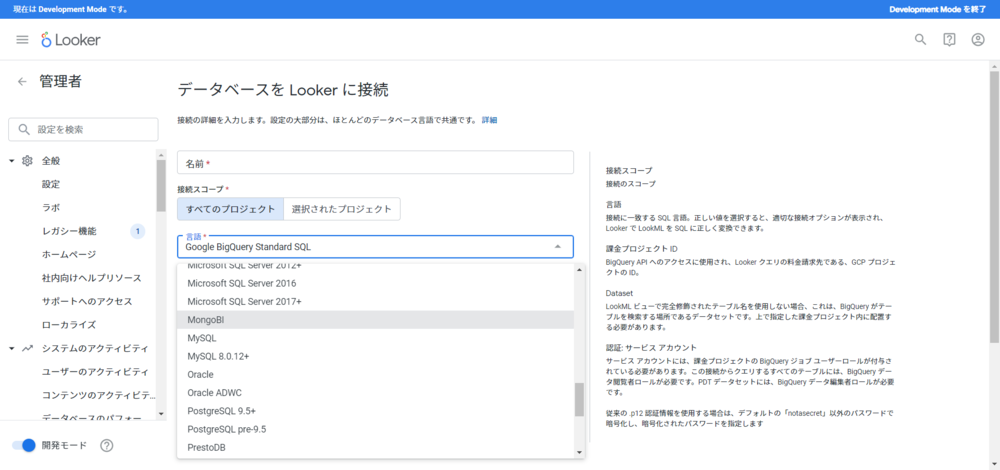
Task: Click the badge 1 on レガシー機能
Action: (138, 231)
